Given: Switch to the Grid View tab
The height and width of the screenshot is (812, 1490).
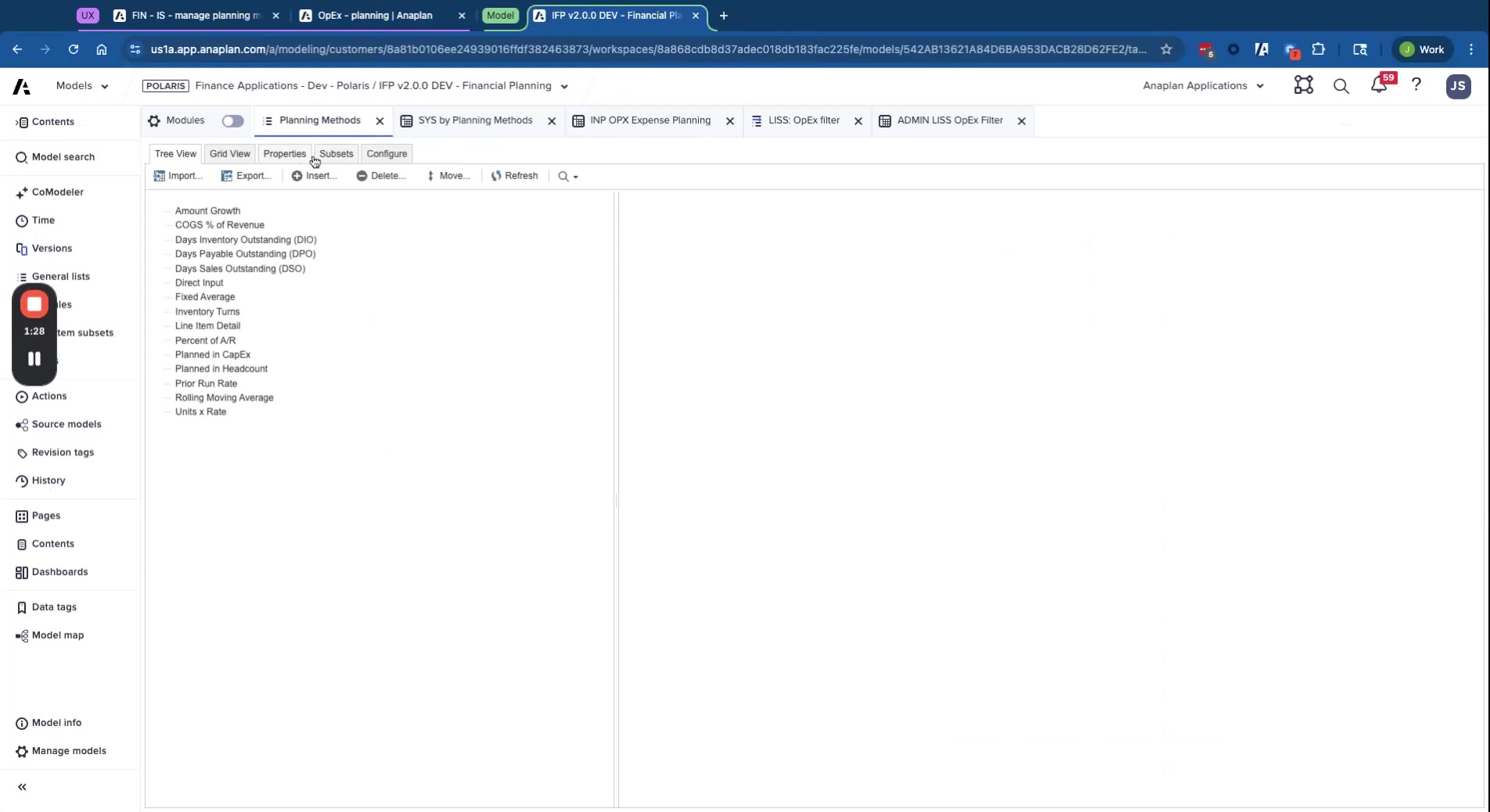Looking at the screenshot, I should pyautogui.click(x=229, y=154).
